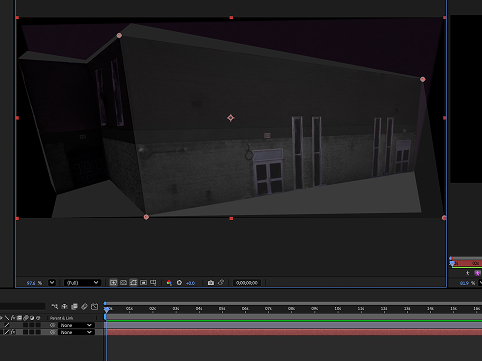The image size is (482, 362).
Task: Toggle the fx switch on second layer
Action: [x=13, y=332]
